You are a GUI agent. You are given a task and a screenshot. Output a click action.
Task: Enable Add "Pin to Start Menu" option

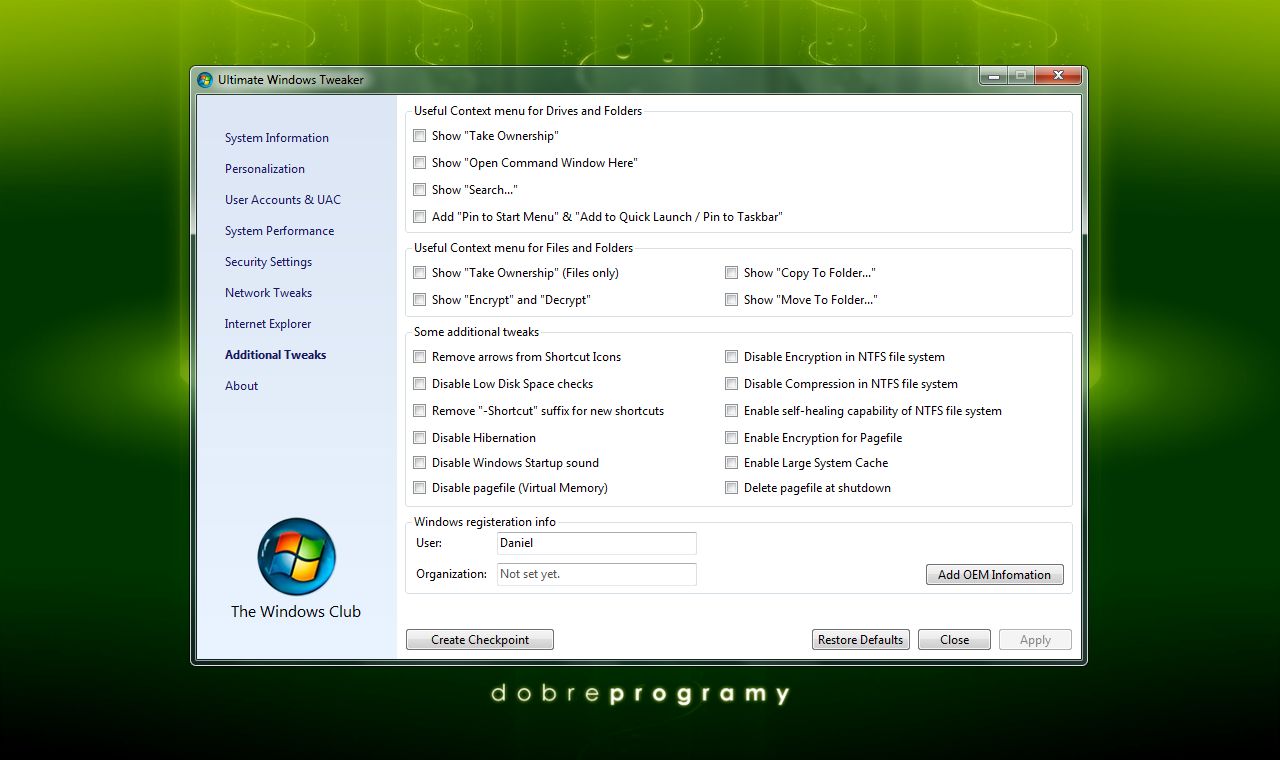coord(420,217)
